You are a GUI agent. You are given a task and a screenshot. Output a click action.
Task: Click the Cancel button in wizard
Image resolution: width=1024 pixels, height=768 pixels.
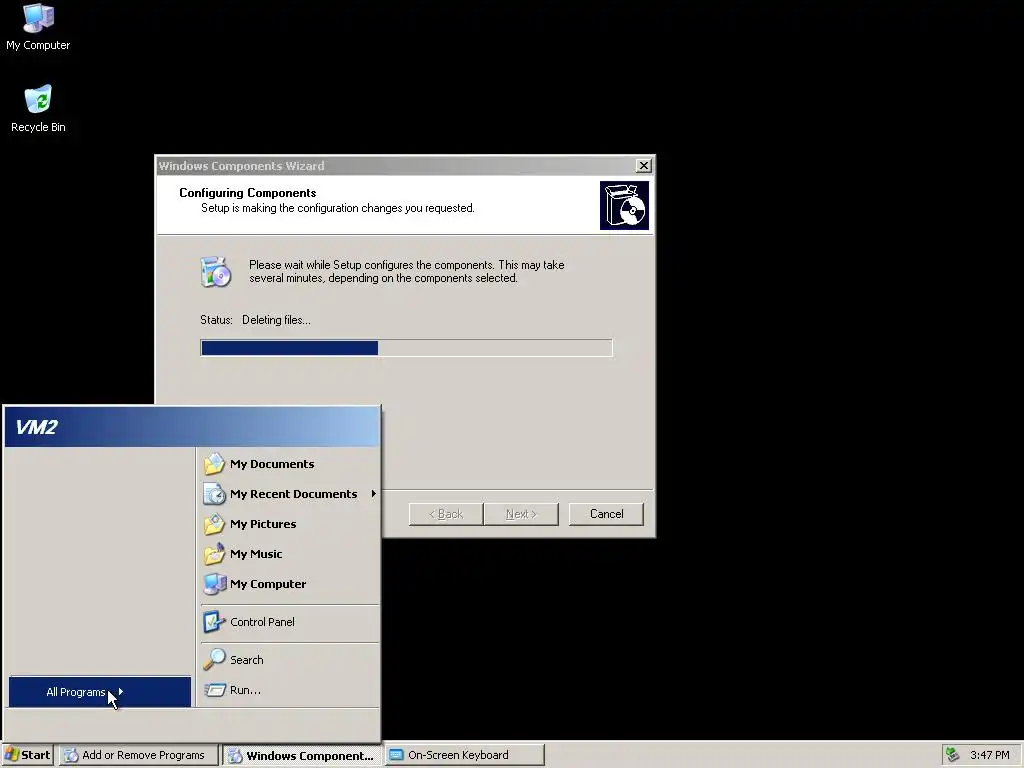click(606, 514)
